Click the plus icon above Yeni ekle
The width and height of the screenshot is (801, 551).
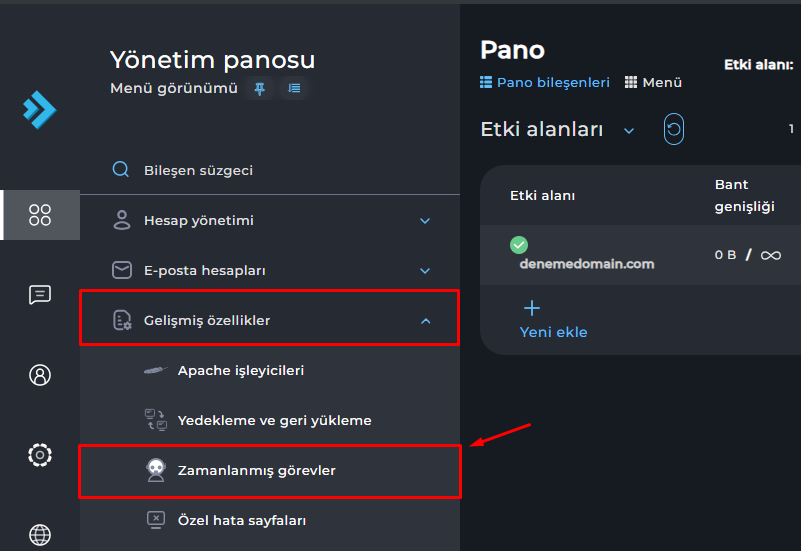pos(532,308)
